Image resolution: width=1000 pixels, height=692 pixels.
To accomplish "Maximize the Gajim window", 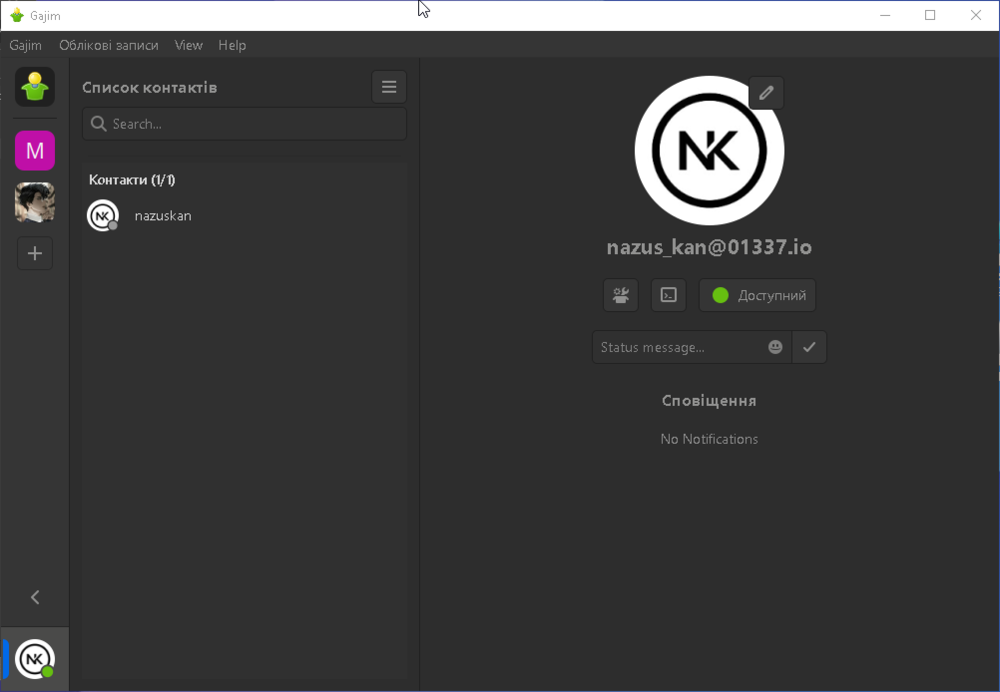I will [930, 15].
